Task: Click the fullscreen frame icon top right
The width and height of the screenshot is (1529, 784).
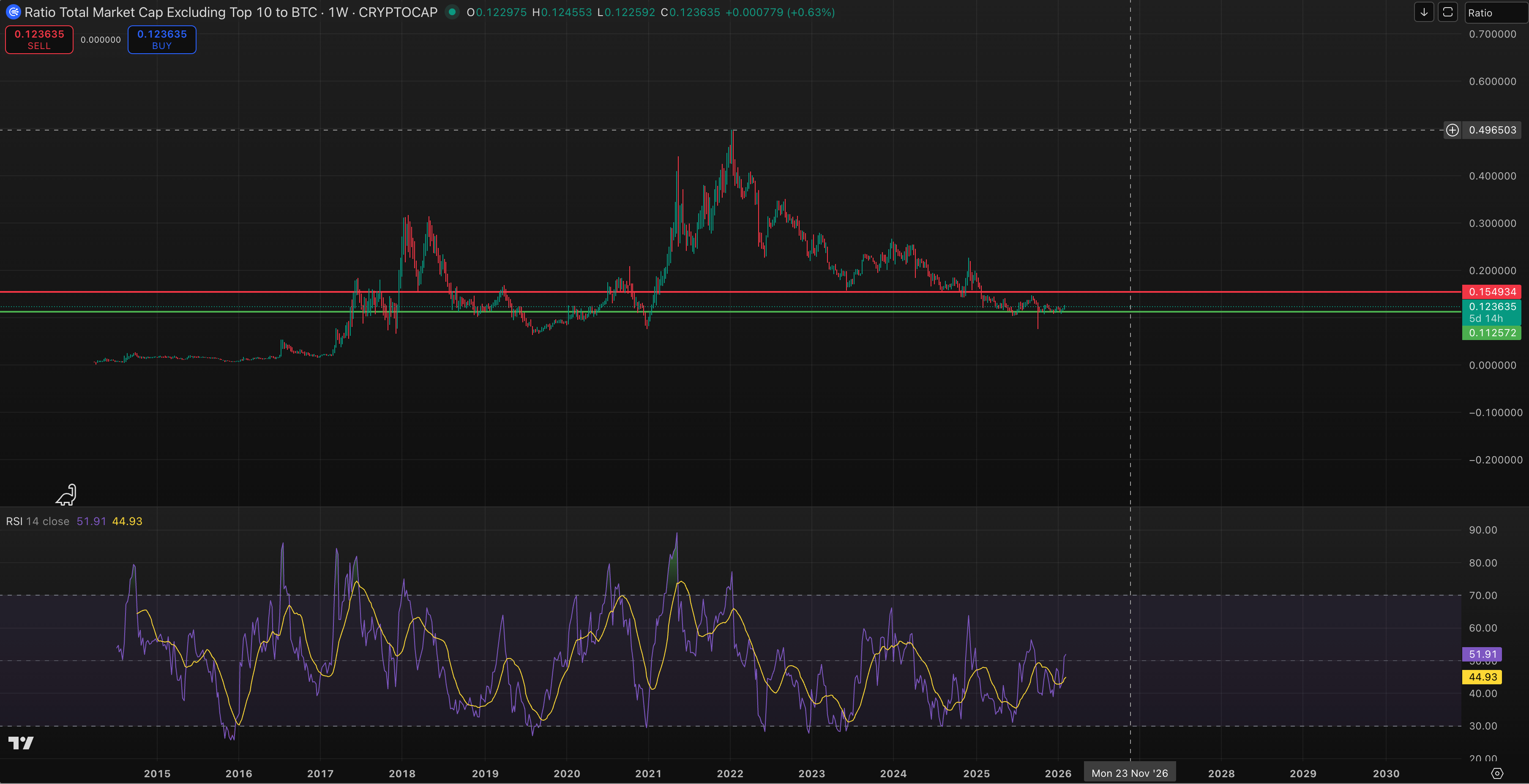Action: tap(1448, 13)
